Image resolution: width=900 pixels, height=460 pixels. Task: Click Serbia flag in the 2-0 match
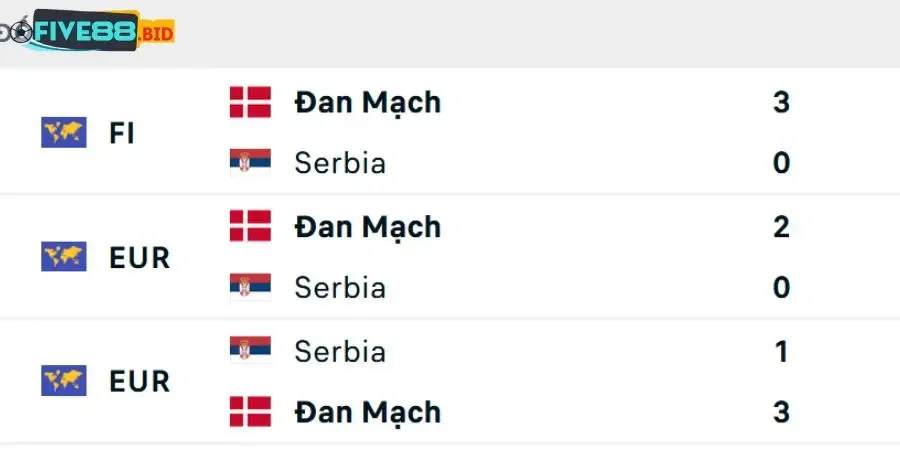(250, 288)
